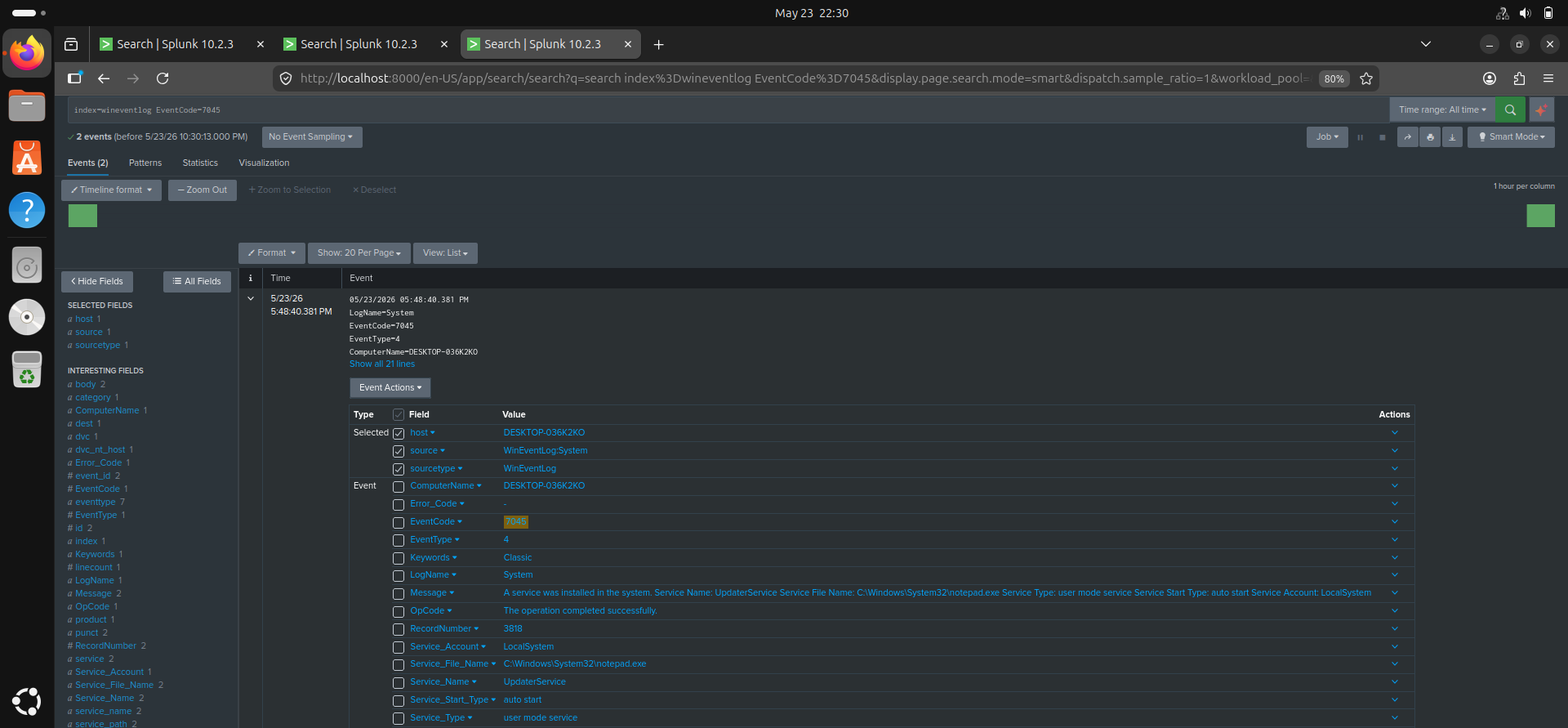Screen dimensions: 1568x728
Task: Share the search job arrow icon
Action: 1407,137
